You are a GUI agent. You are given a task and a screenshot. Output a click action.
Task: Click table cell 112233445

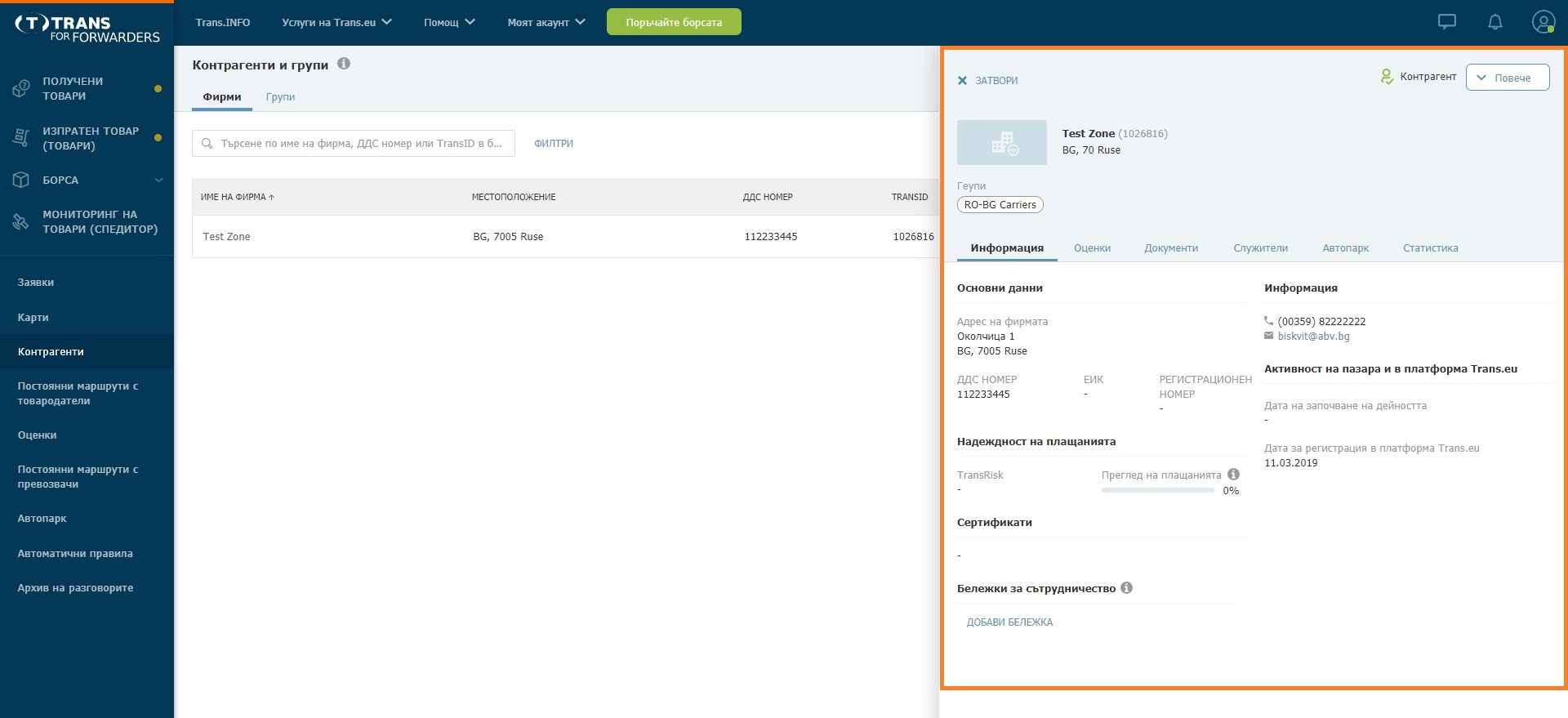point(771,237)
